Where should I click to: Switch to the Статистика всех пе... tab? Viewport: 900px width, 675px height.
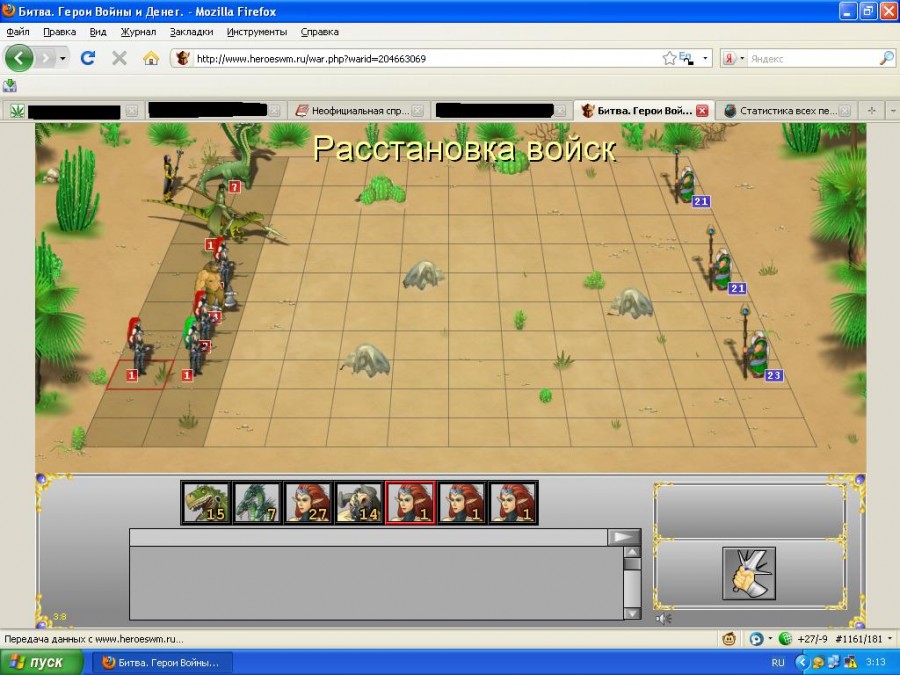click(x=786, y=111)
